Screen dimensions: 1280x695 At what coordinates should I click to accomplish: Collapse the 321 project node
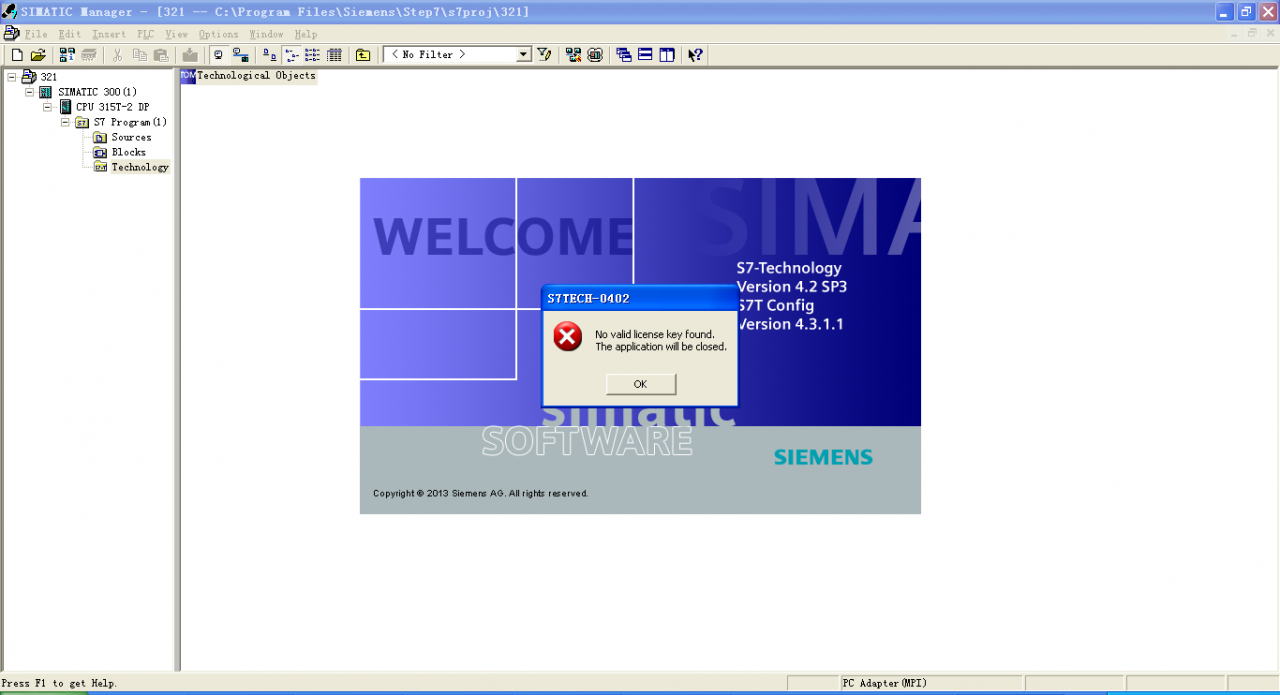11,77
